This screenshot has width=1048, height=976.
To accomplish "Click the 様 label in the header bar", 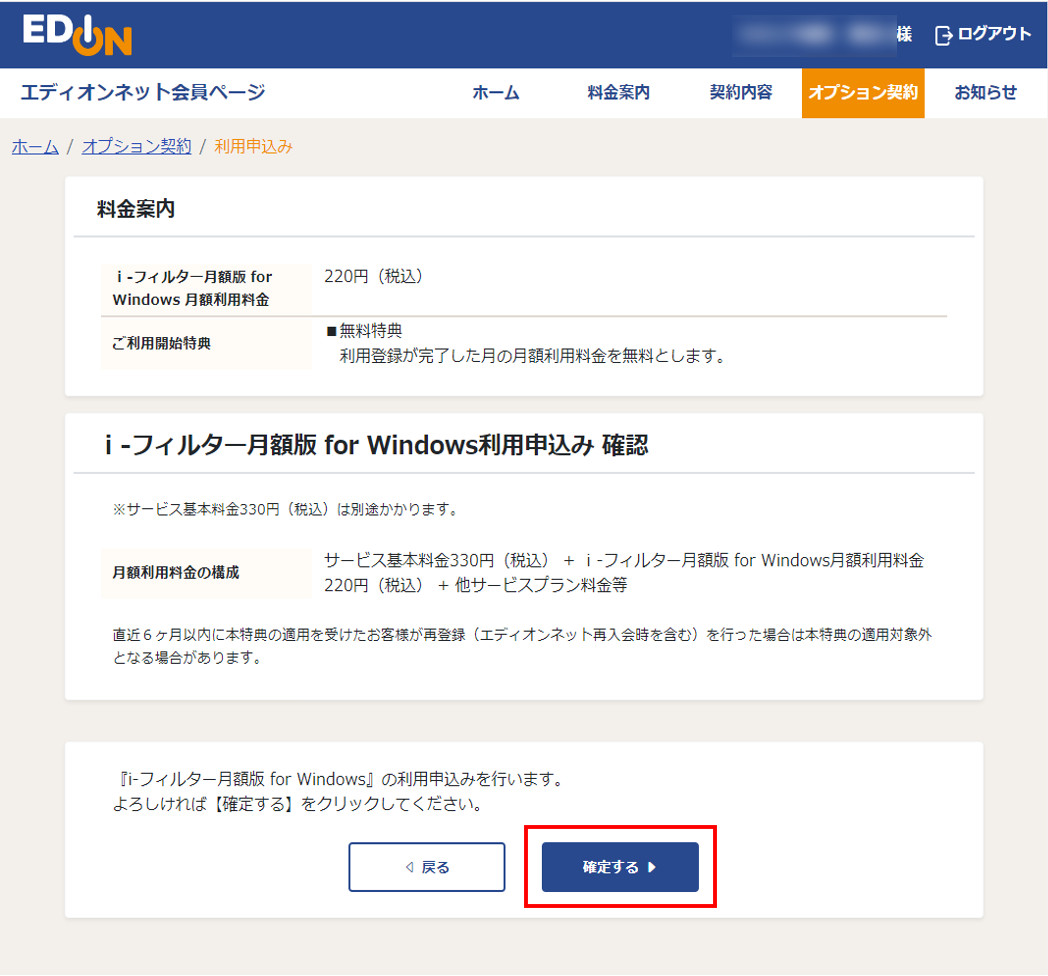I will (x=903, y=33).
